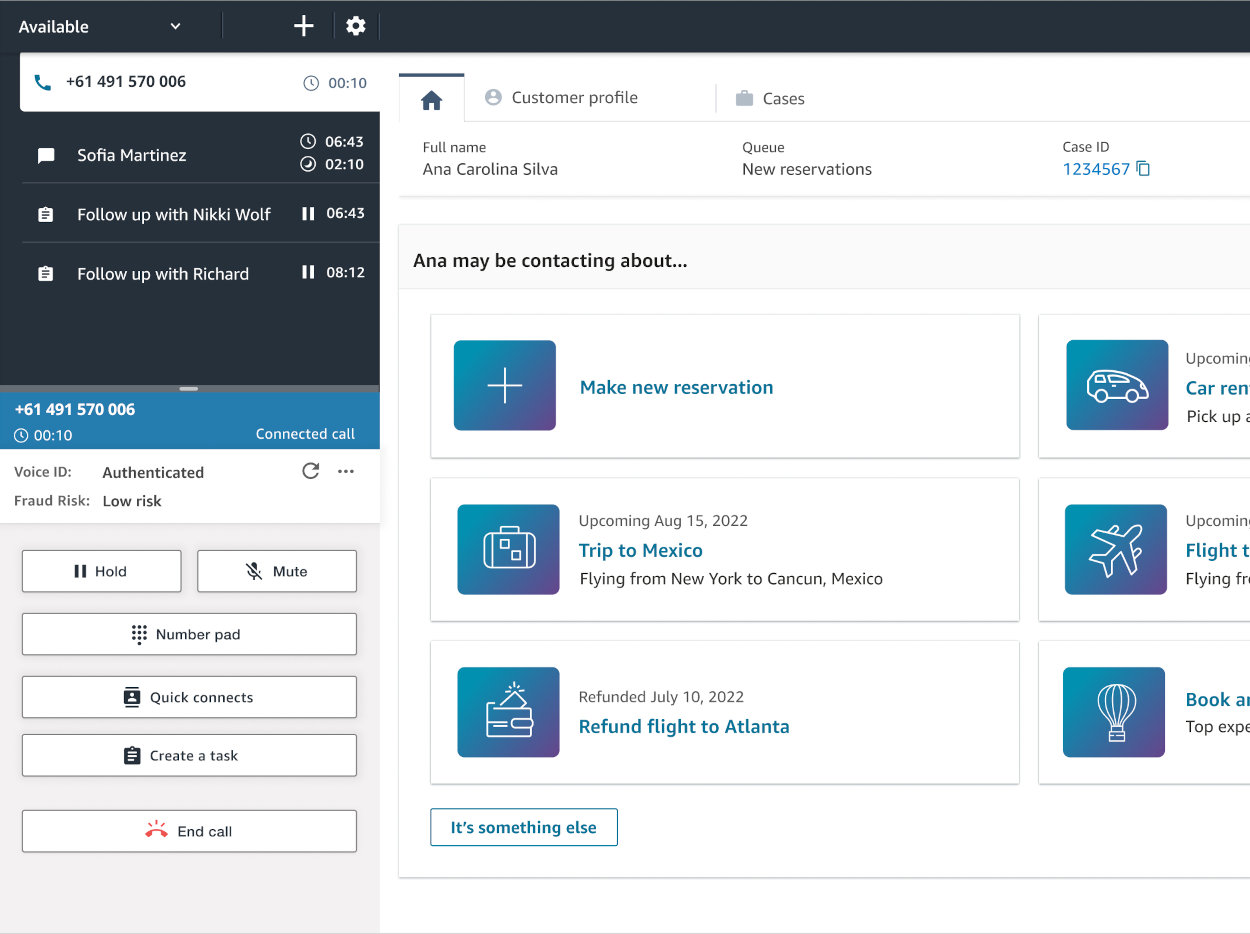This screenshot has height=934, width=1250.
Task: Click the plus icon in top bar
Action: pos(304,26)
